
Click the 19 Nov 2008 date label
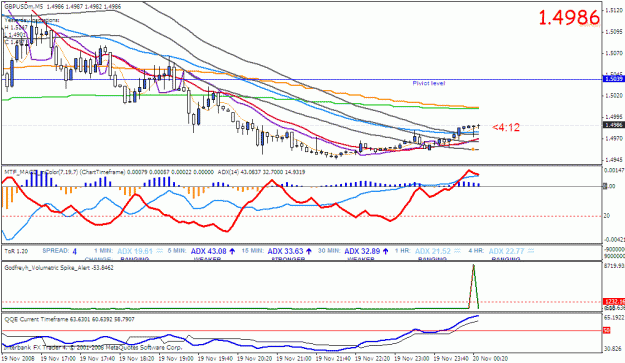pyautogui.click(x=18, y=358)
